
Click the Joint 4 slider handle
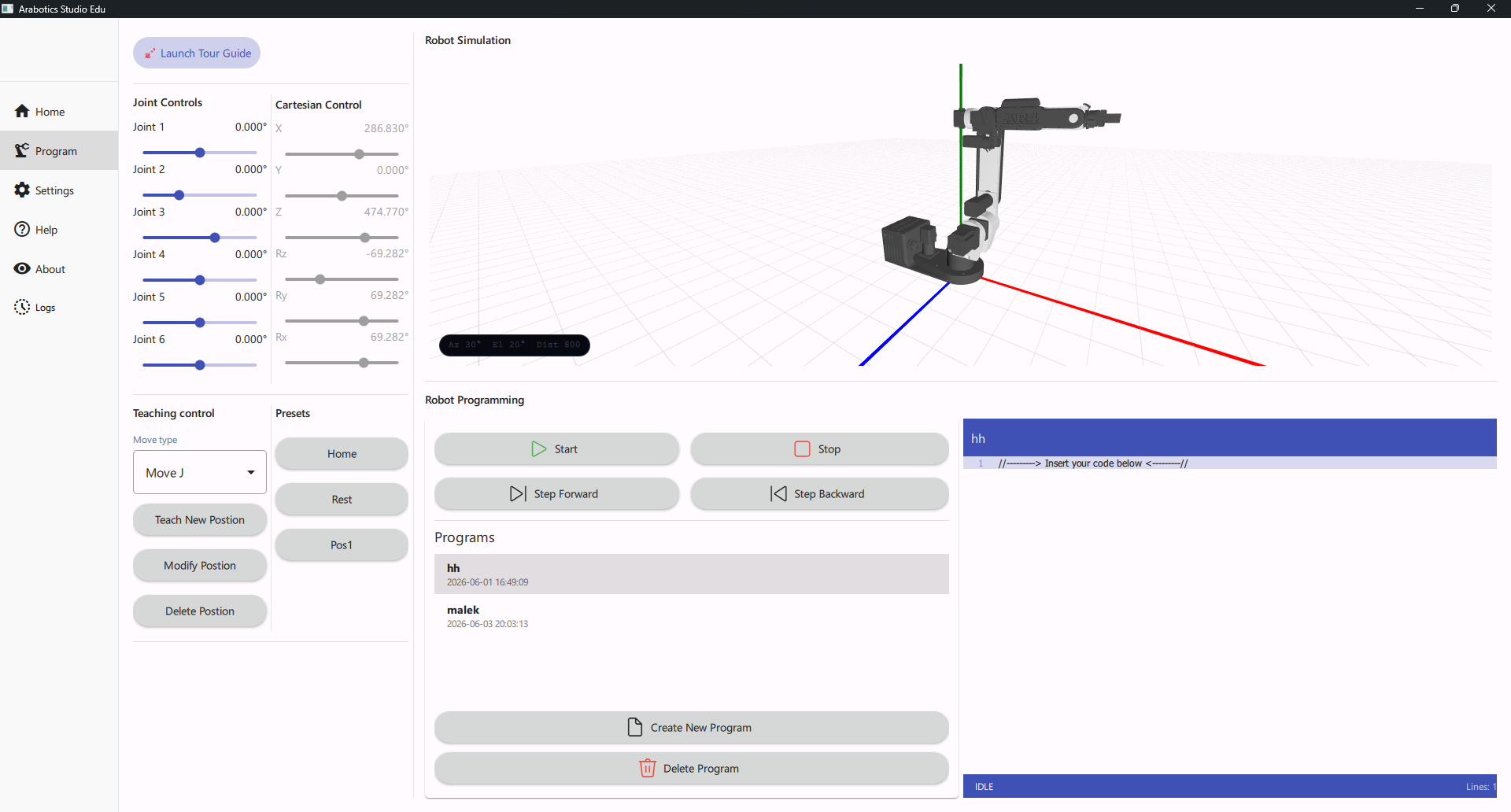click(200, 280)
